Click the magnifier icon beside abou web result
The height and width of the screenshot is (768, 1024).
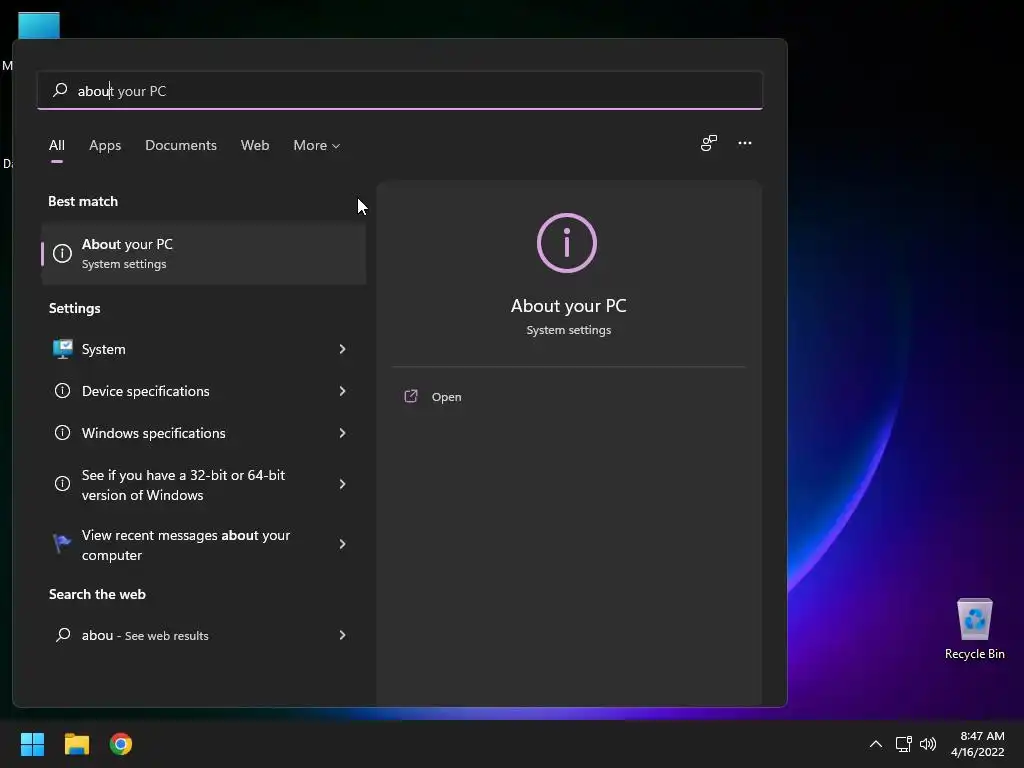(x=63, y=635)
